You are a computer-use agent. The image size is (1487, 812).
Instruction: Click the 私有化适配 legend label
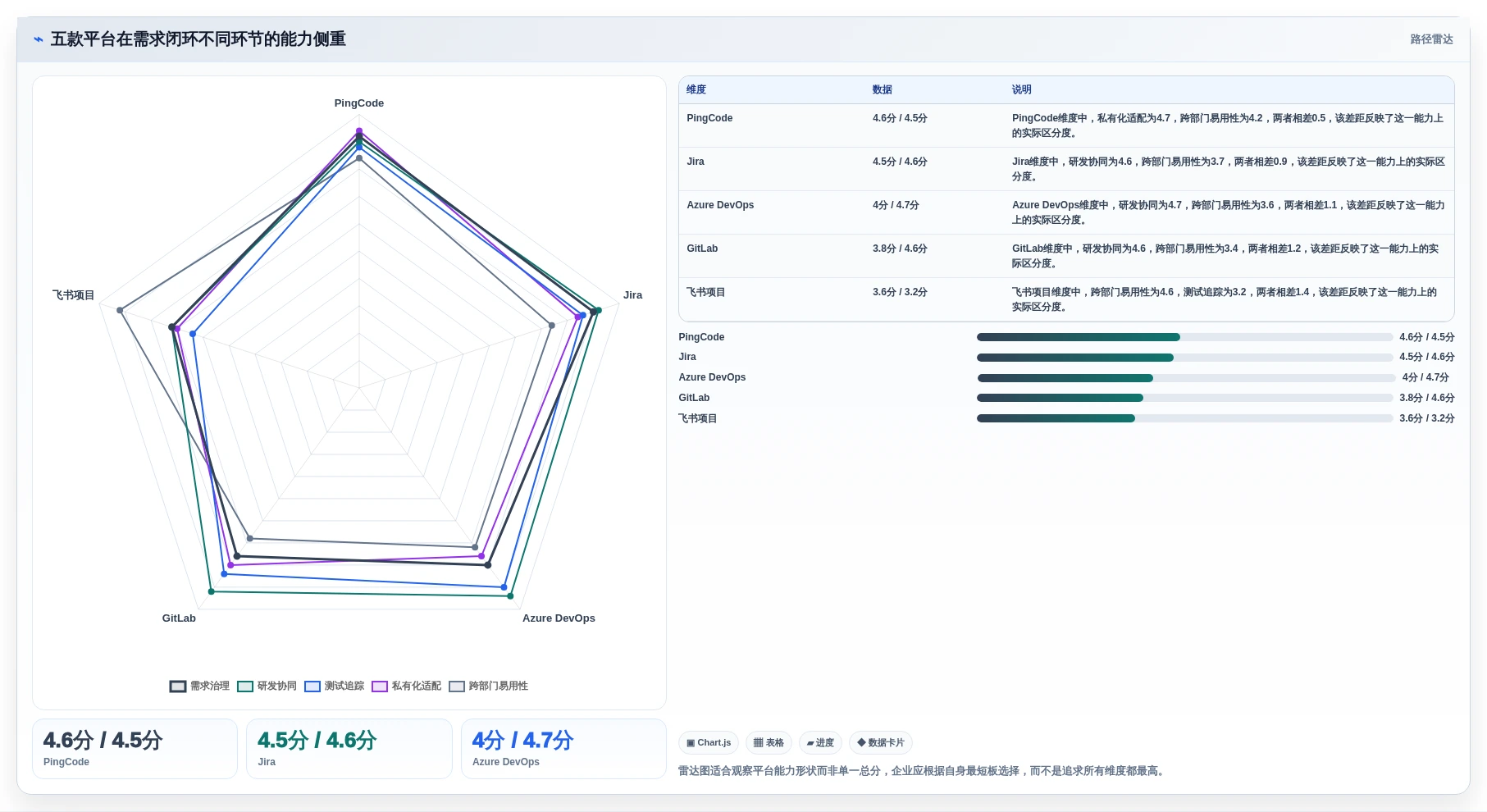click(x=417, y=687)
